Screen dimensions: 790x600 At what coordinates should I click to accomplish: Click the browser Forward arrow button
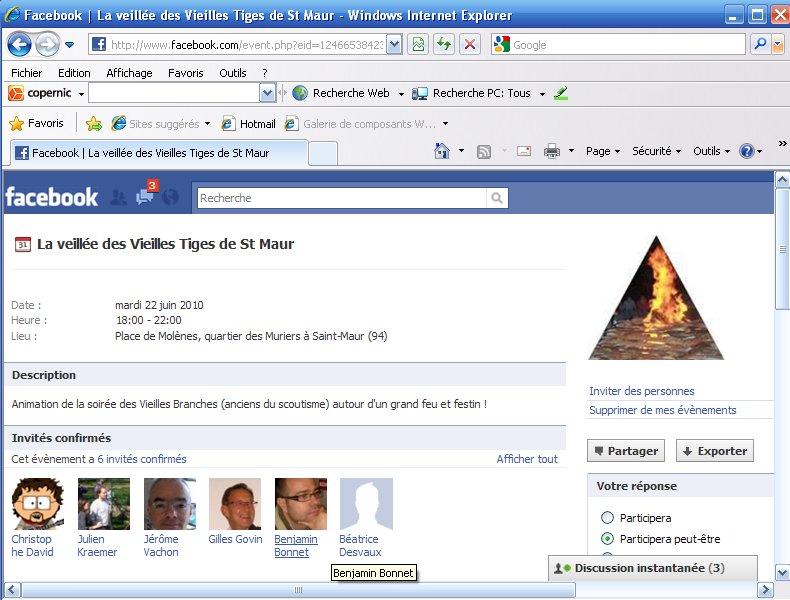47,45
